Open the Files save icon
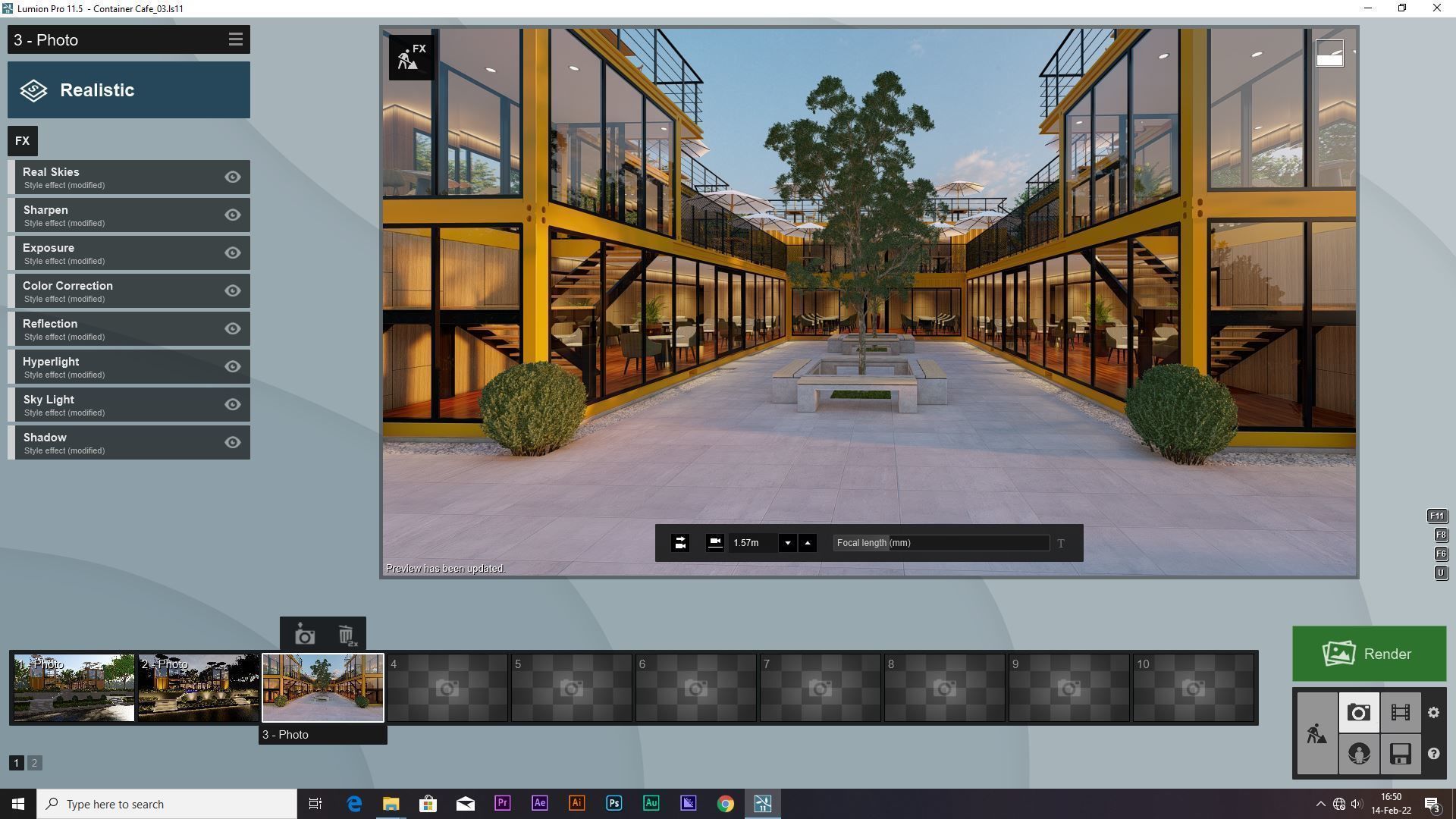 click(1400, 754)
